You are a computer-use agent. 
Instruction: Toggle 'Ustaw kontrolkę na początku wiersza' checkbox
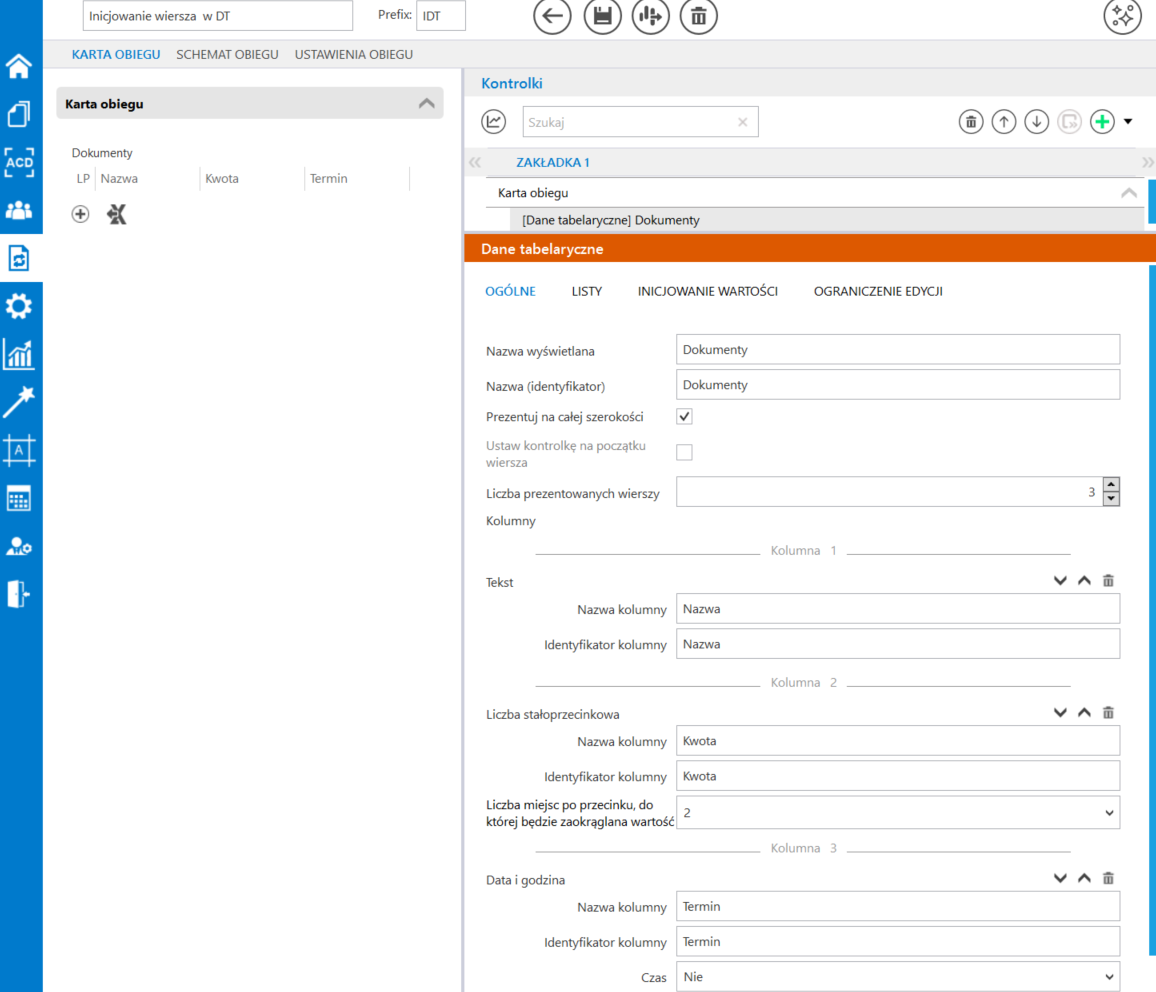pyautogui.click(x=684, y=452)
